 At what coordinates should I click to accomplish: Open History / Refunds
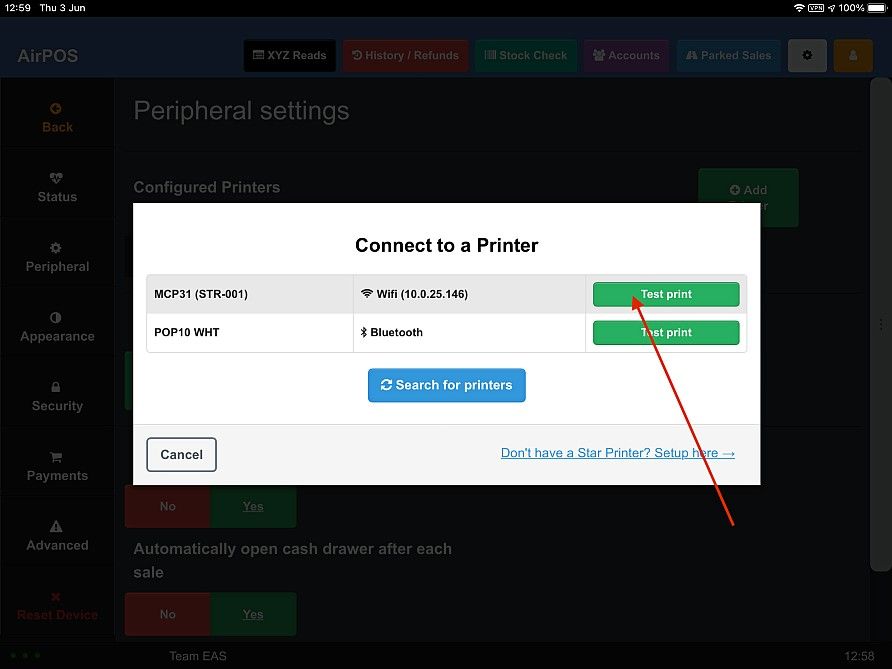coord(406,55)
